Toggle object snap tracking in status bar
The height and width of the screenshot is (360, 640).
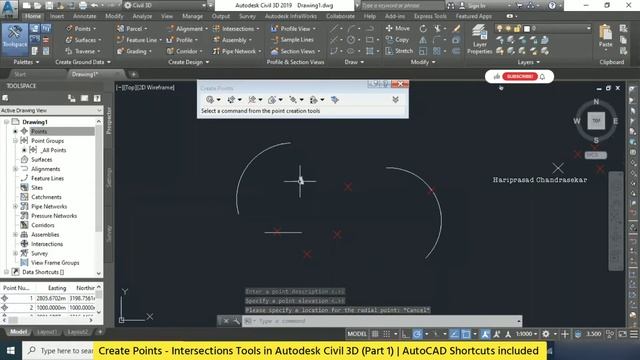(x=454, y=334)
